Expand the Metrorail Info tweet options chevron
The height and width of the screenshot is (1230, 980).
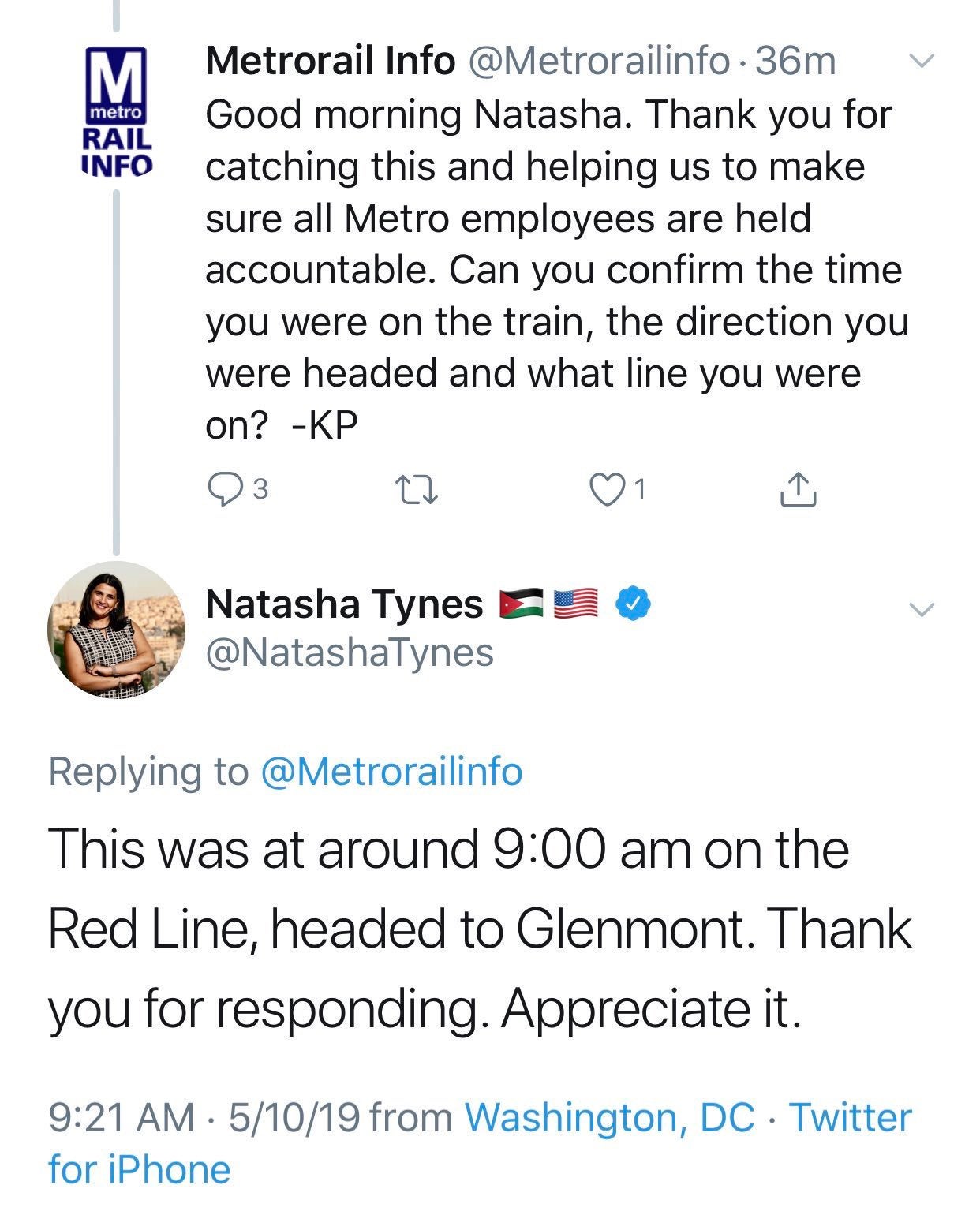(921, 60)
